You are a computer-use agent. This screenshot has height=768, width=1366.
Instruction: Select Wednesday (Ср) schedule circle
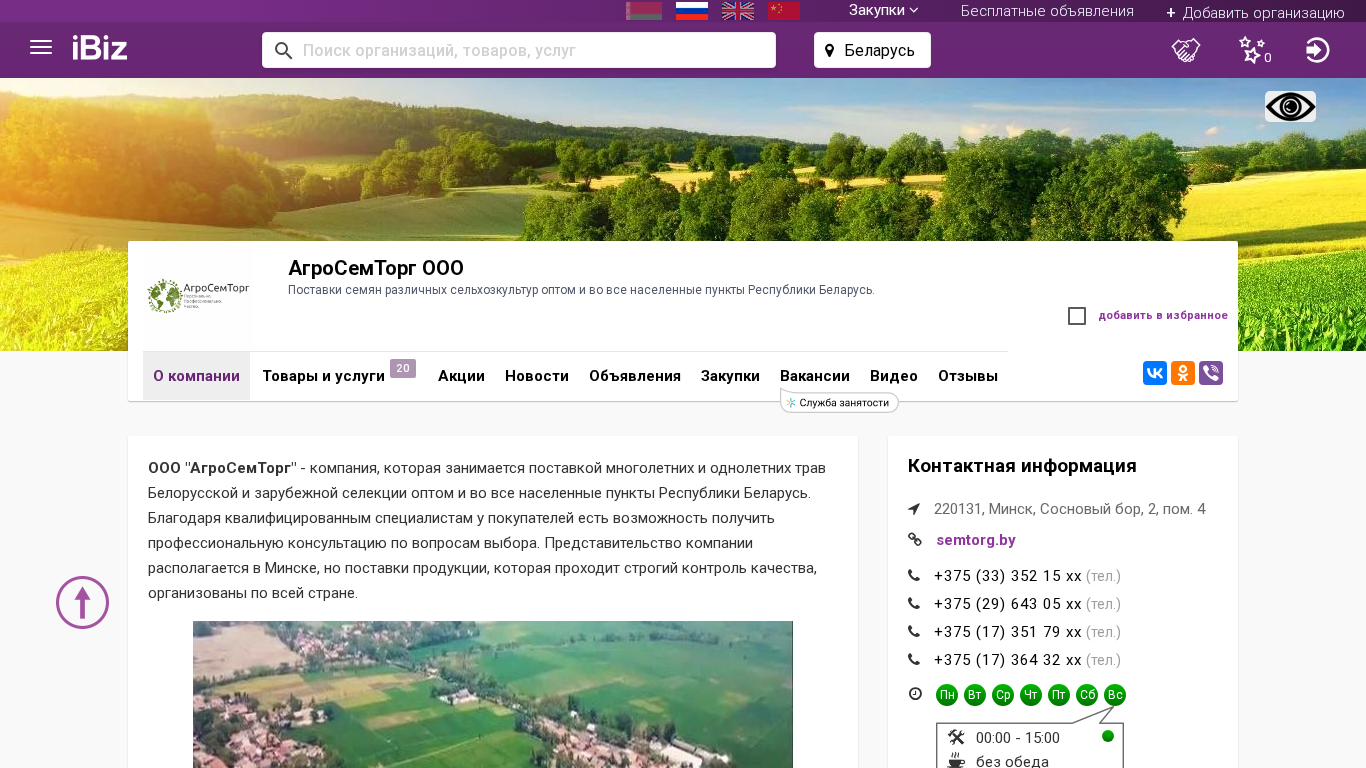tap(1003, 695)
